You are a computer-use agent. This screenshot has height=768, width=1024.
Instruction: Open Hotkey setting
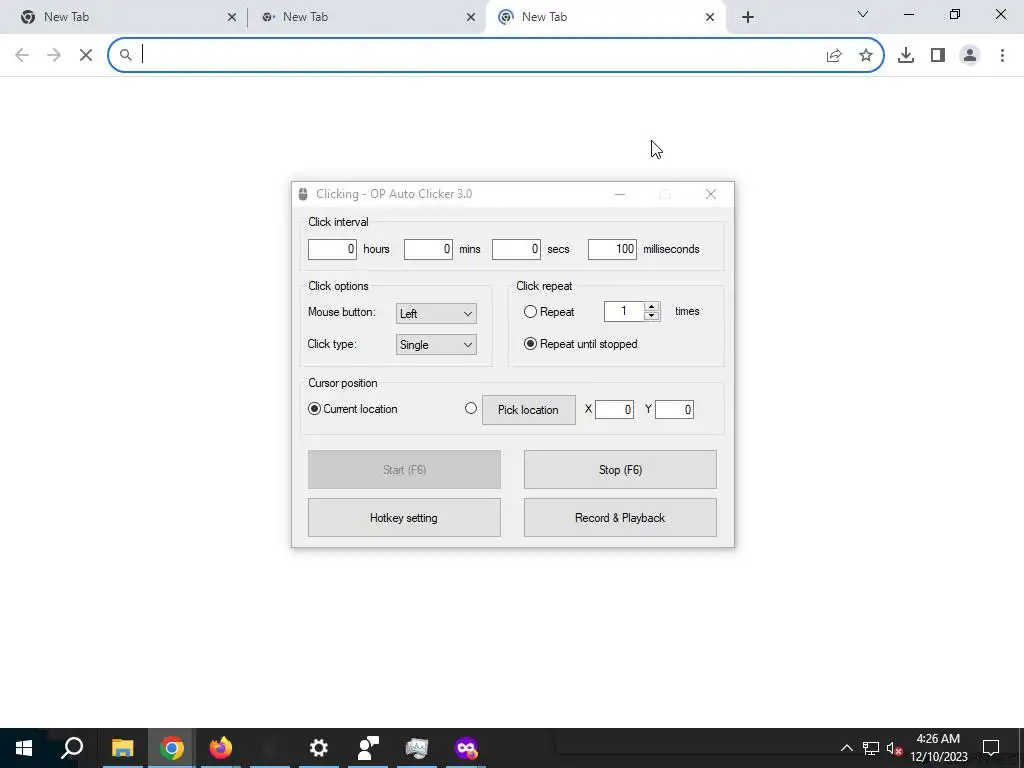[404, 518]
